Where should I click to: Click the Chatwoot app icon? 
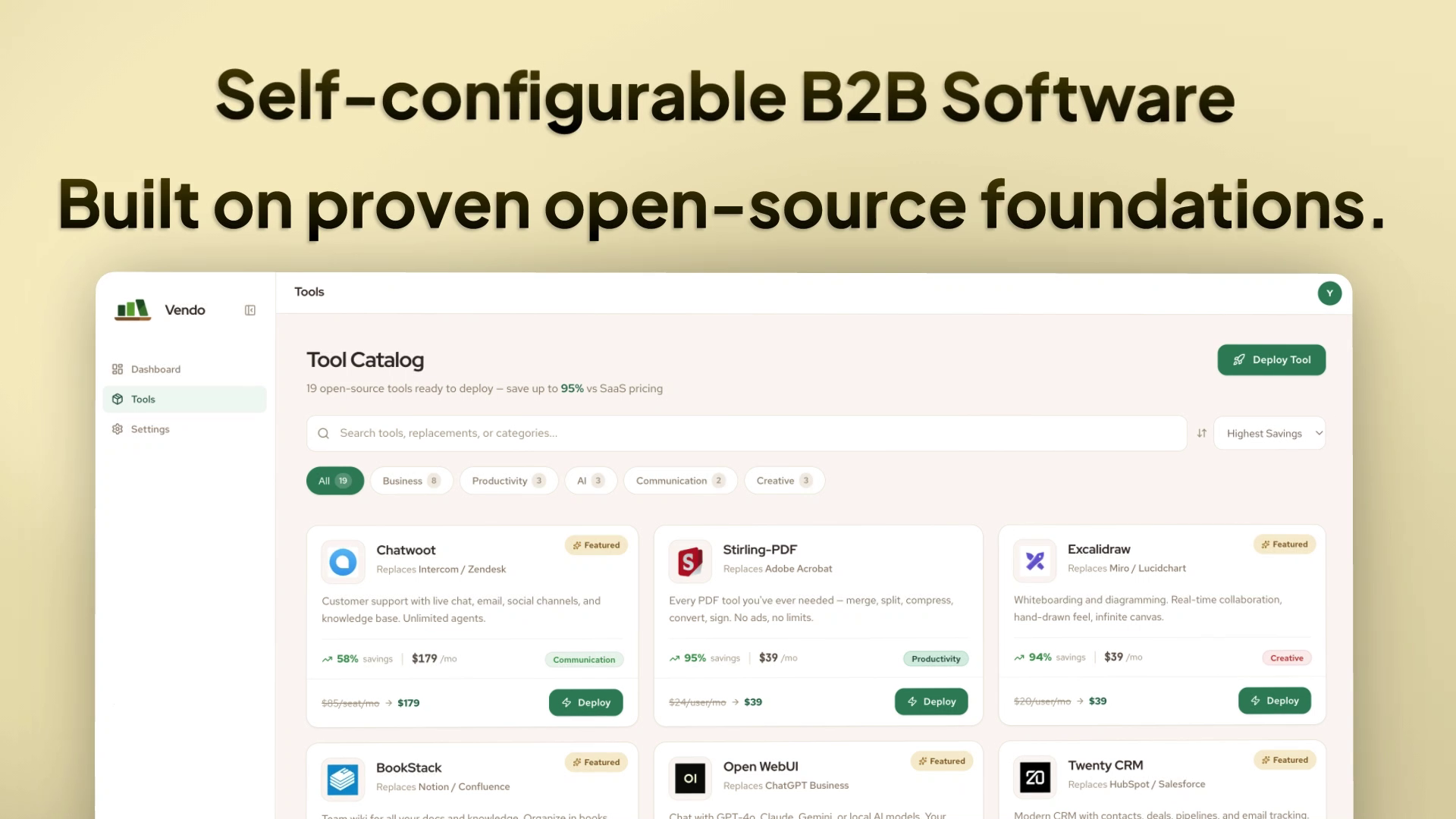pyautogui.click(x=343, y=562)
